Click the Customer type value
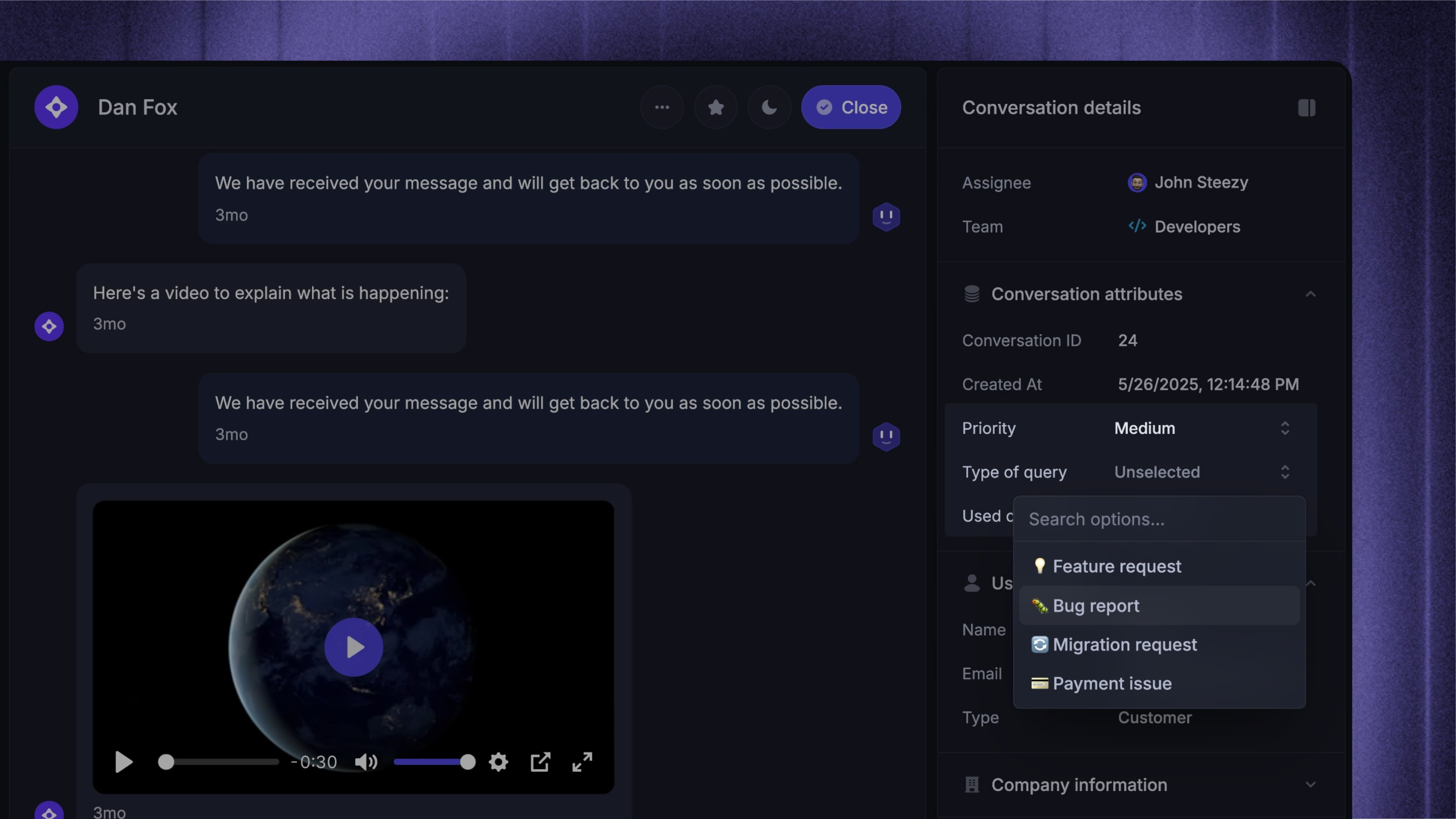Viewport: 1456px width, 819px height. 1155,717
